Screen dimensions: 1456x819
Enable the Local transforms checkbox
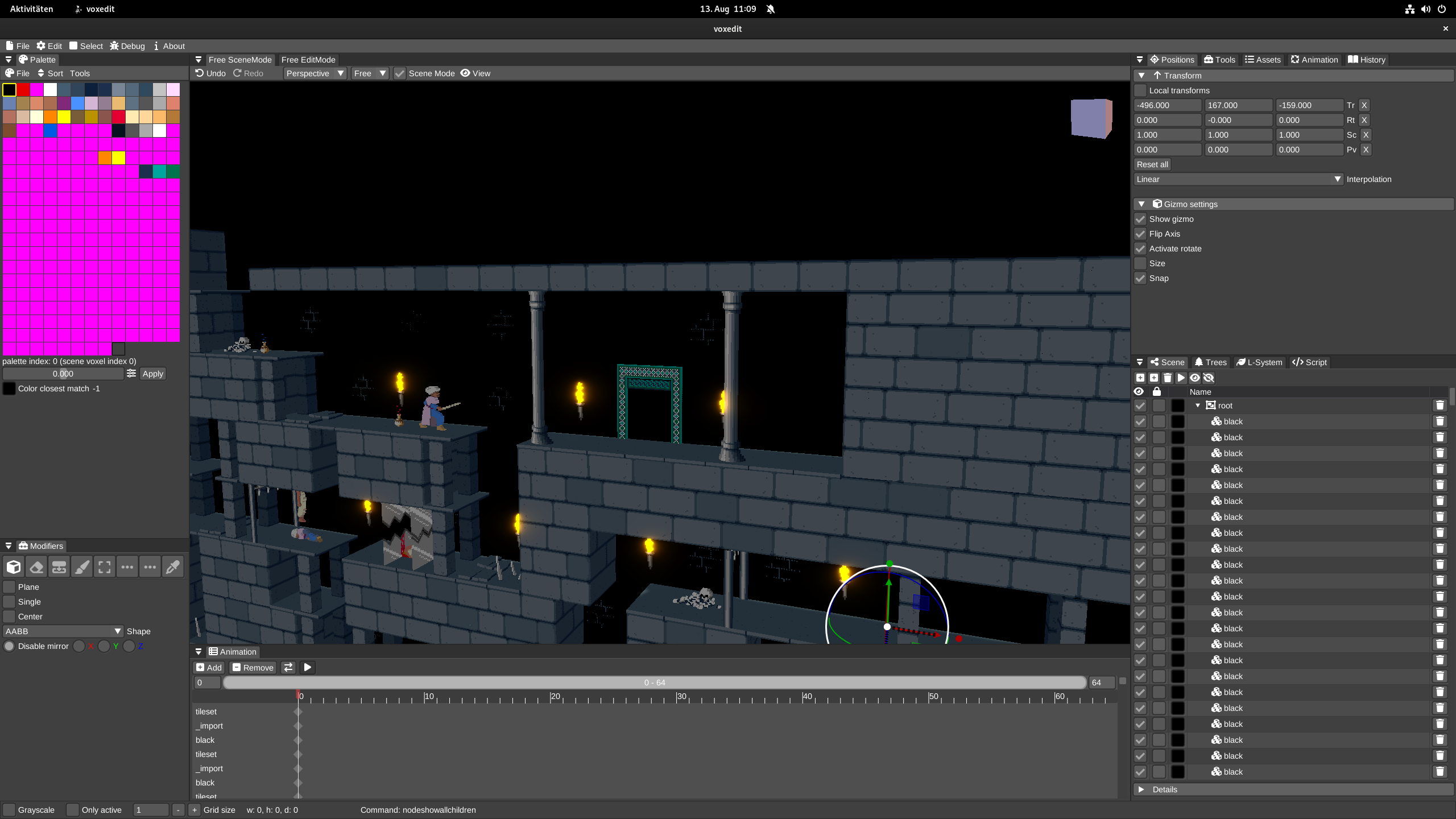tap(1140, 90)
